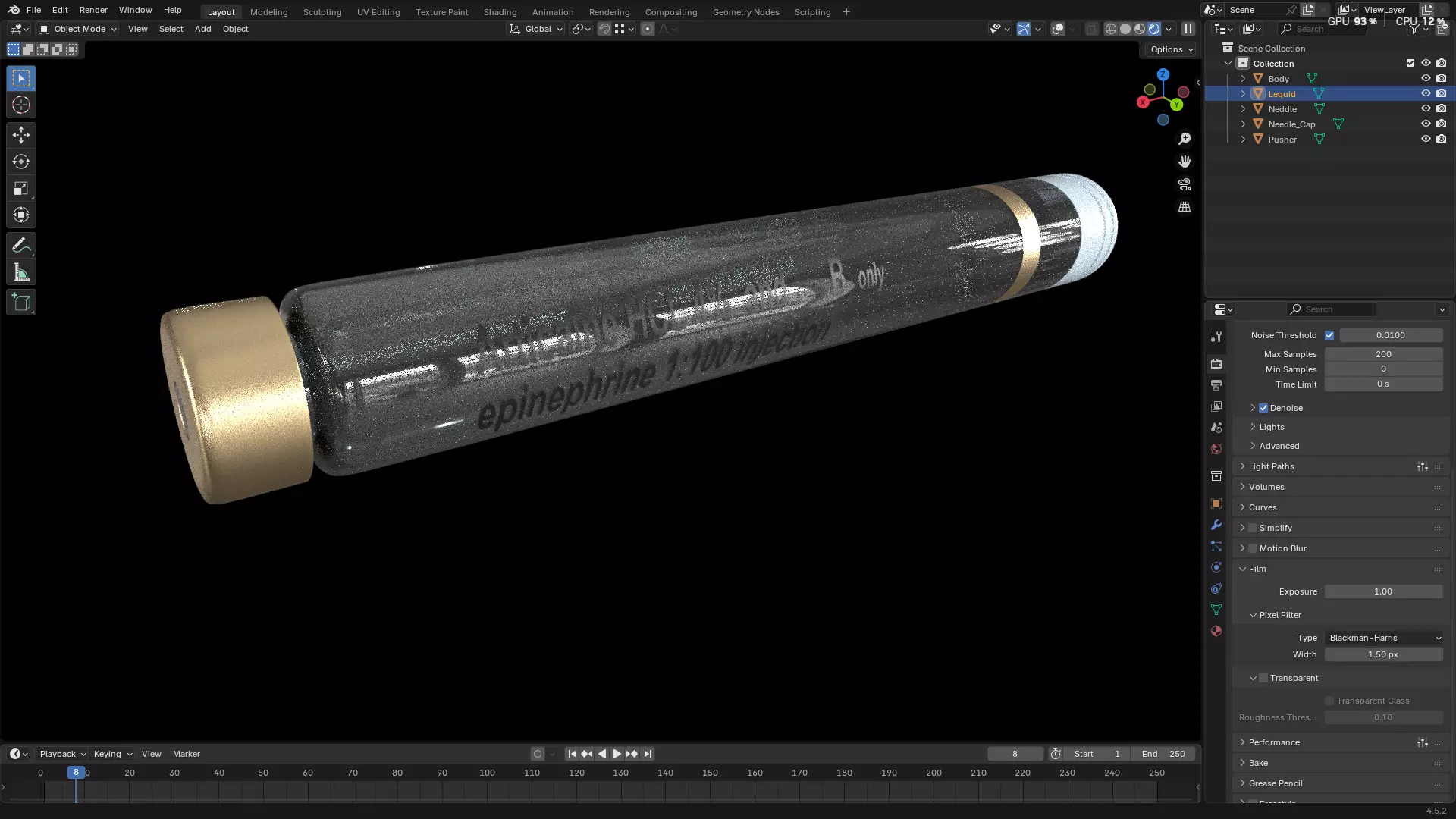Activate the Rotate tool

[21, 162]
